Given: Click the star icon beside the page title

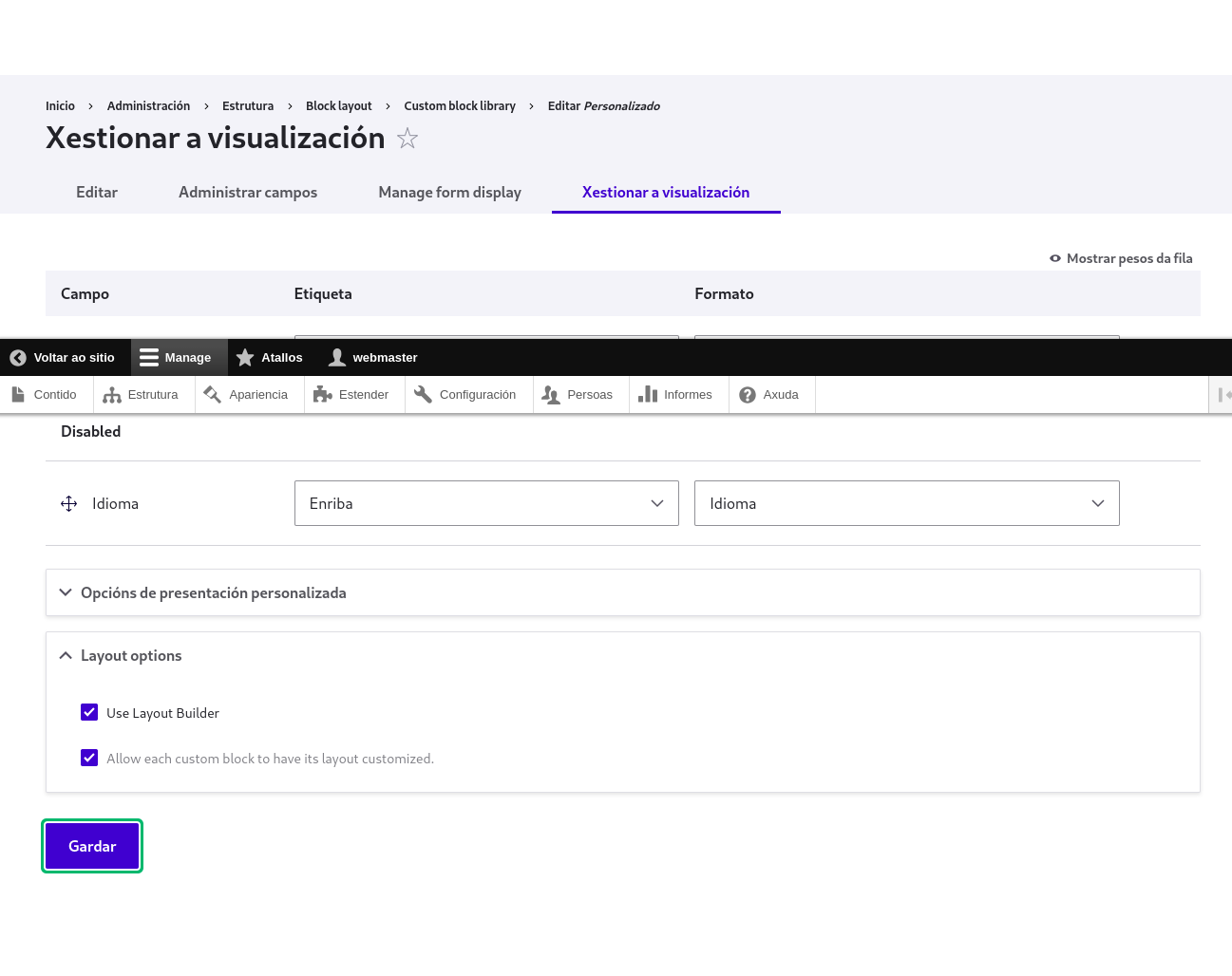Looking at the screenshot, I should pyautogui.click(x=408, y=138).
